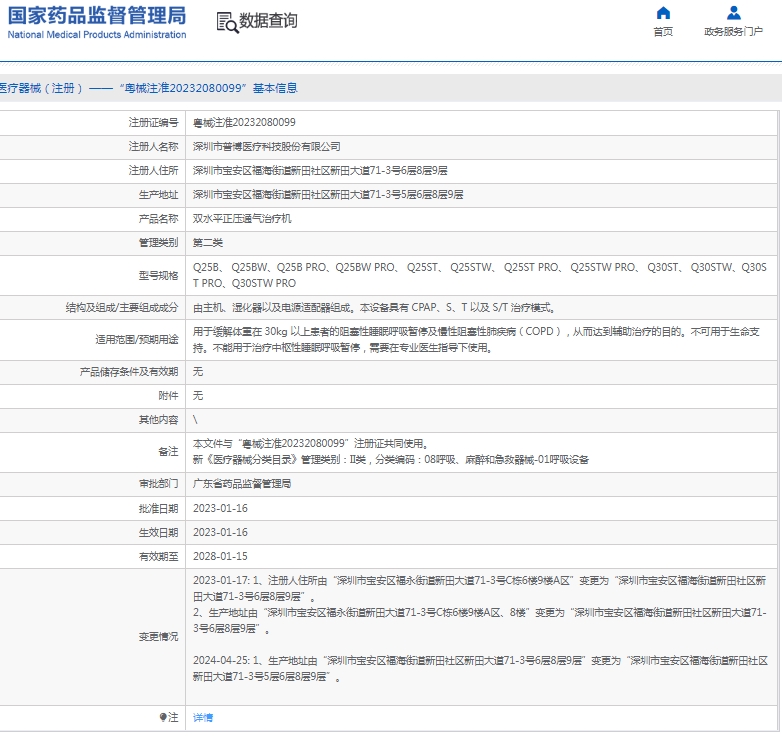Select registration number value 粤械注准20232080099
The image size is (782, 737).
point(244,123)
